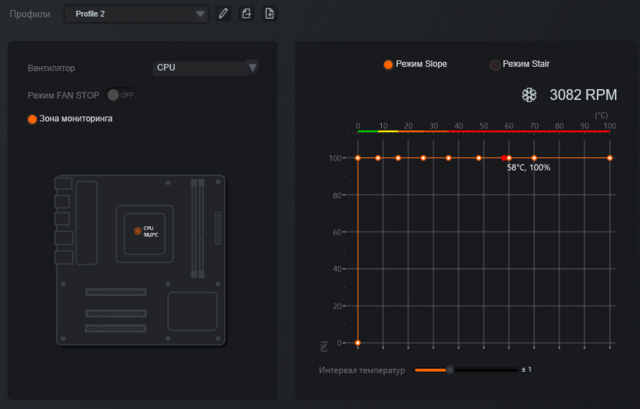
Task: Expand the Вентилятор CPU dropdown arrow
Action: pyautogui.click(x=252, y=68)
